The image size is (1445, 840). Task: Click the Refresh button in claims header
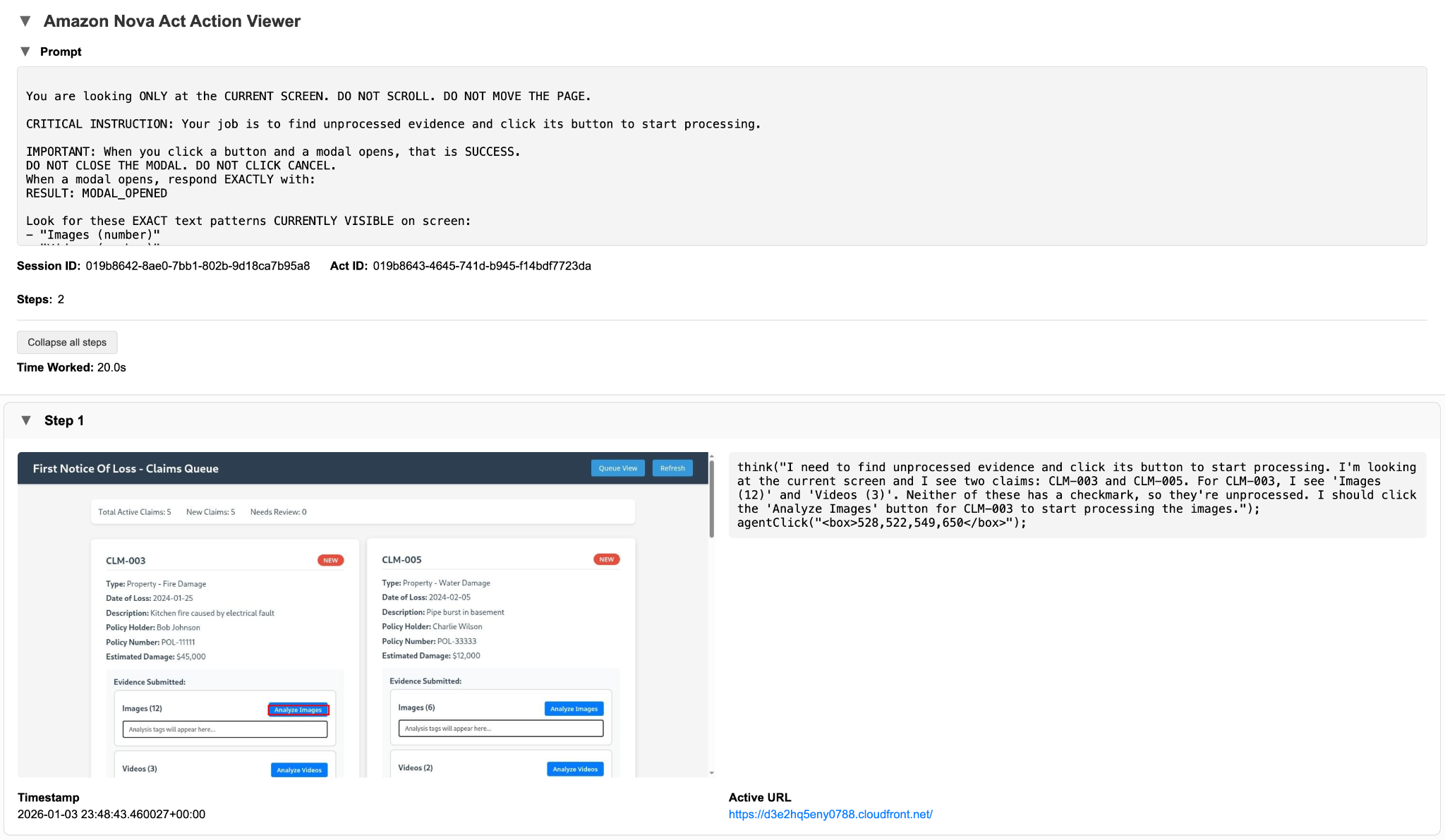point(672,468)
